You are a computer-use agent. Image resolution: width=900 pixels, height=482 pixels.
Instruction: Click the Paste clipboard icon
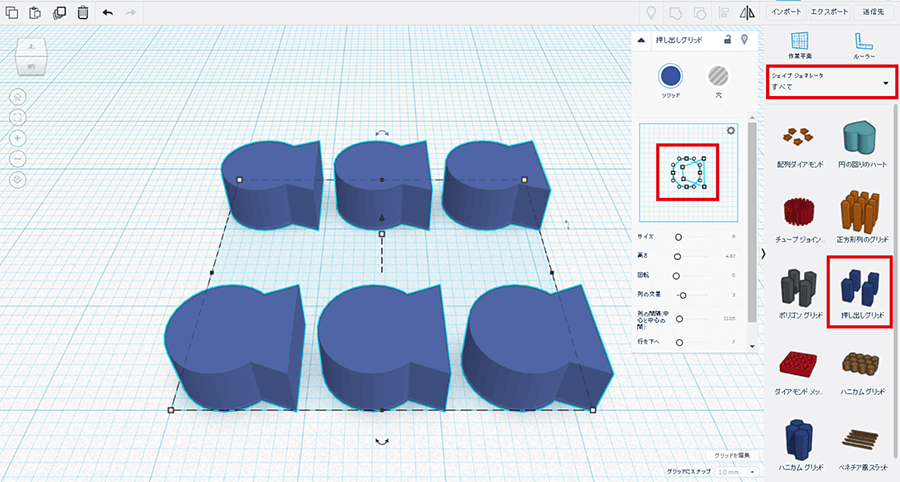[x=35, y=12]
